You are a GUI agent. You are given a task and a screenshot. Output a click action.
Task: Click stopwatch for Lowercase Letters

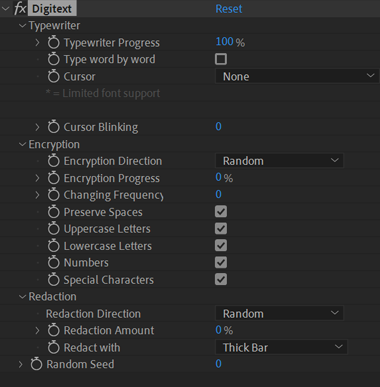pyautogui.click(x=53, y=246)
